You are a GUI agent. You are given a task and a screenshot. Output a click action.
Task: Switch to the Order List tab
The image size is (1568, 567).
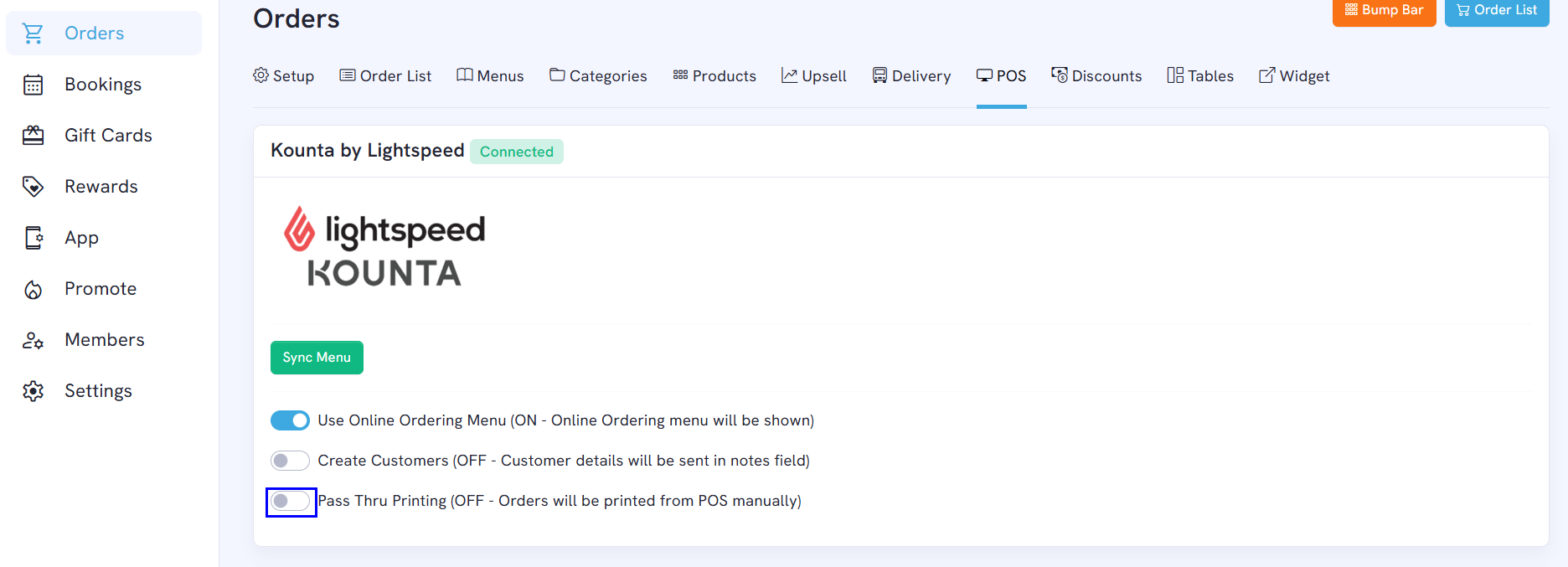point(385,76)
